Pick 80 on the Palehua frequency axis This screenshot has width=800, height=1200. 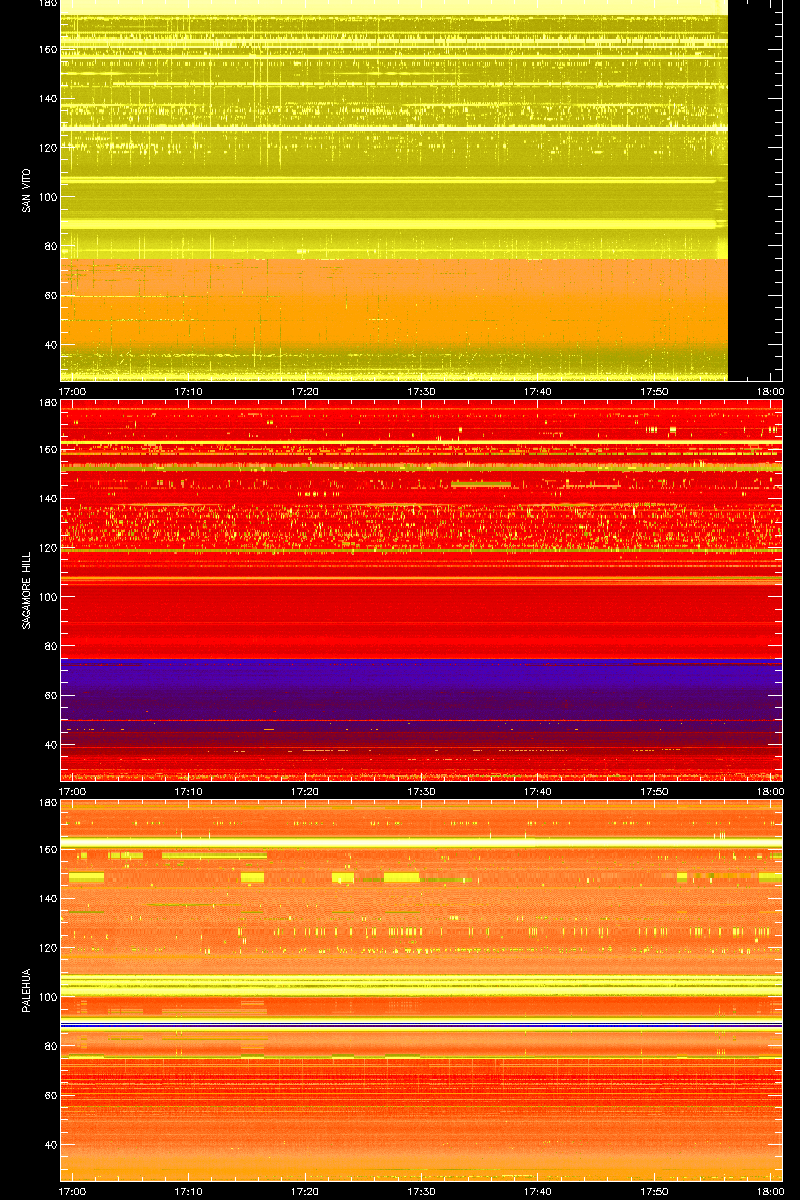(x=49, y=1046)
